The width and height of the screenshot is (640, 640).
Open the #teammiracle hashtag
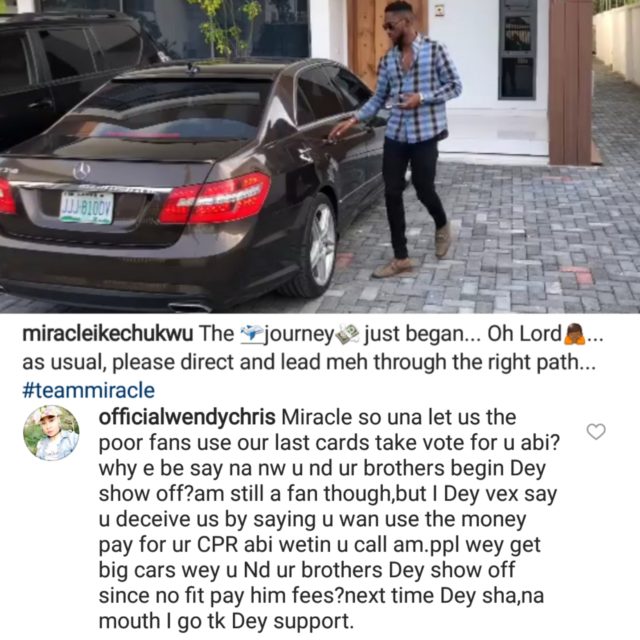click(89, 390)
